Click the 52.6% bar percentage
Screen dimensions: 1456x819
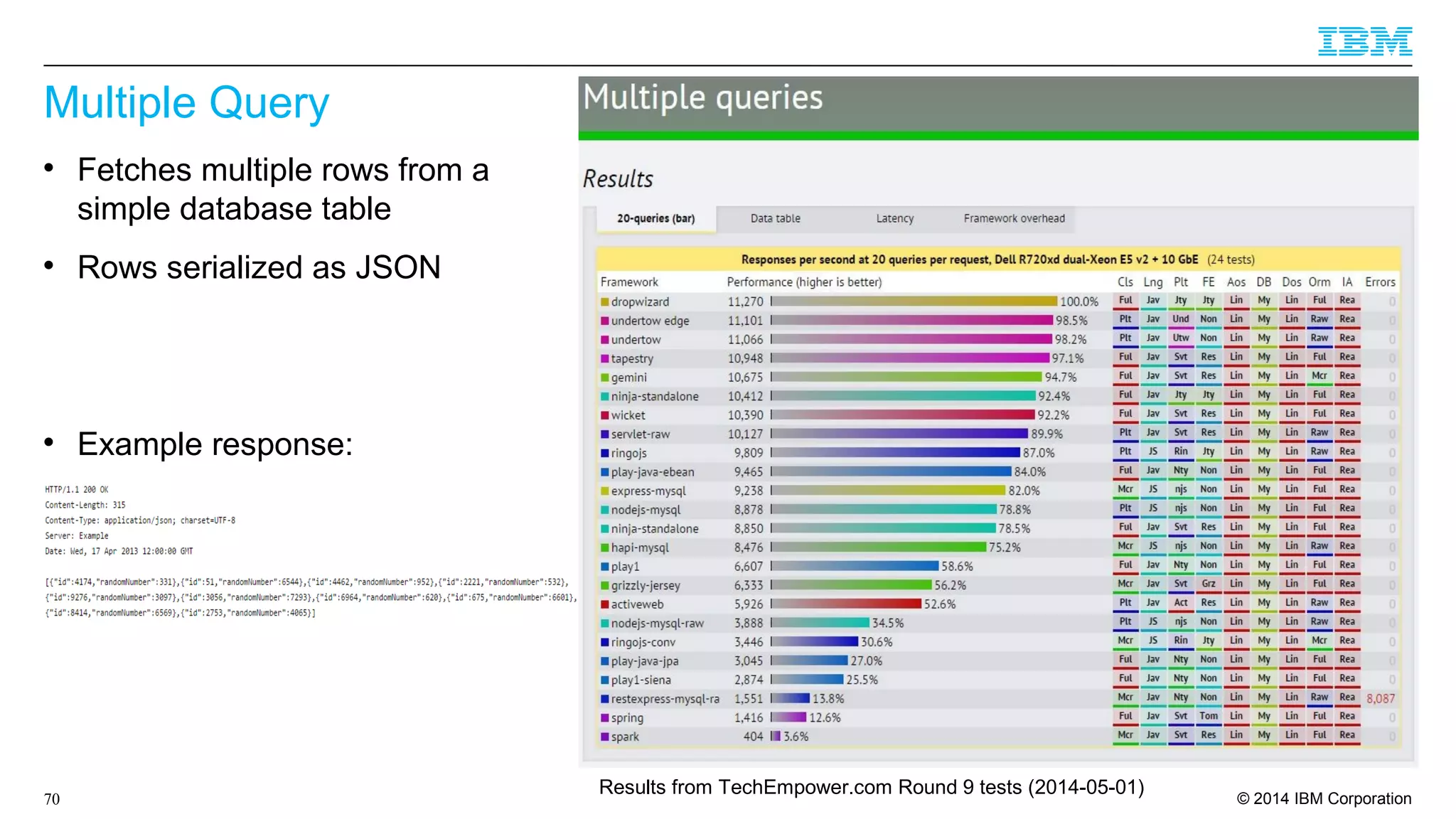tap(940, 604)
